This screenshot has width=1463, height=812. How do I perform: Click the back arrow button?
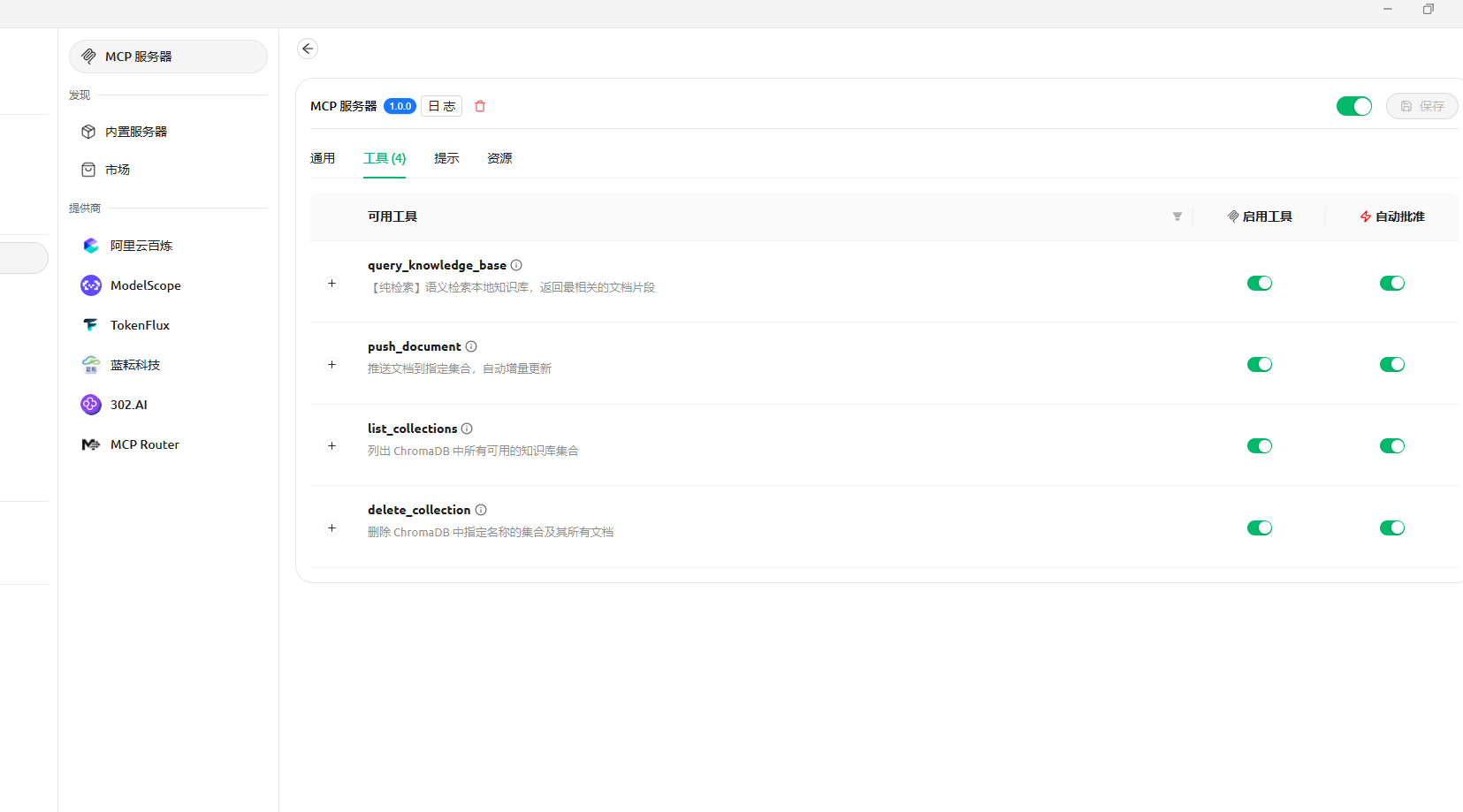pos(308,49)
